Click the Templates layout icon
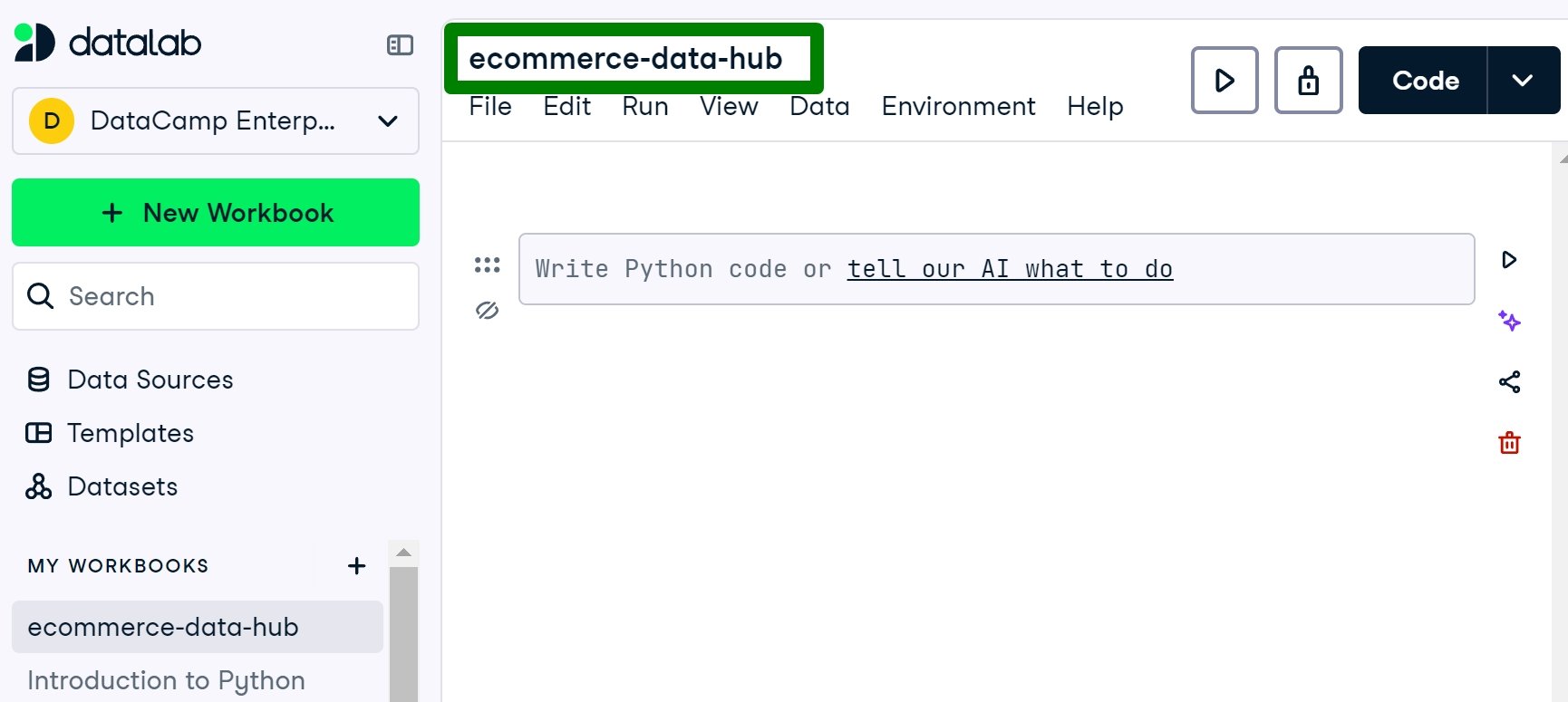 (x=38, y=433)
